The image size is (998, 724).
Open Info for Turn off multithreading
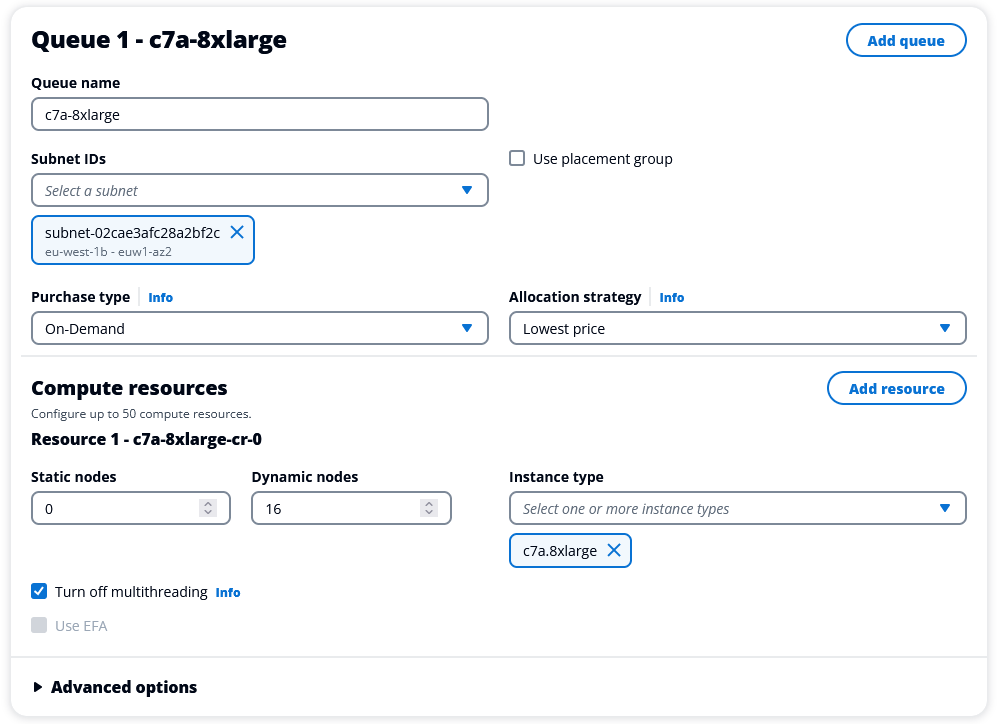click(x=228, y=592)
